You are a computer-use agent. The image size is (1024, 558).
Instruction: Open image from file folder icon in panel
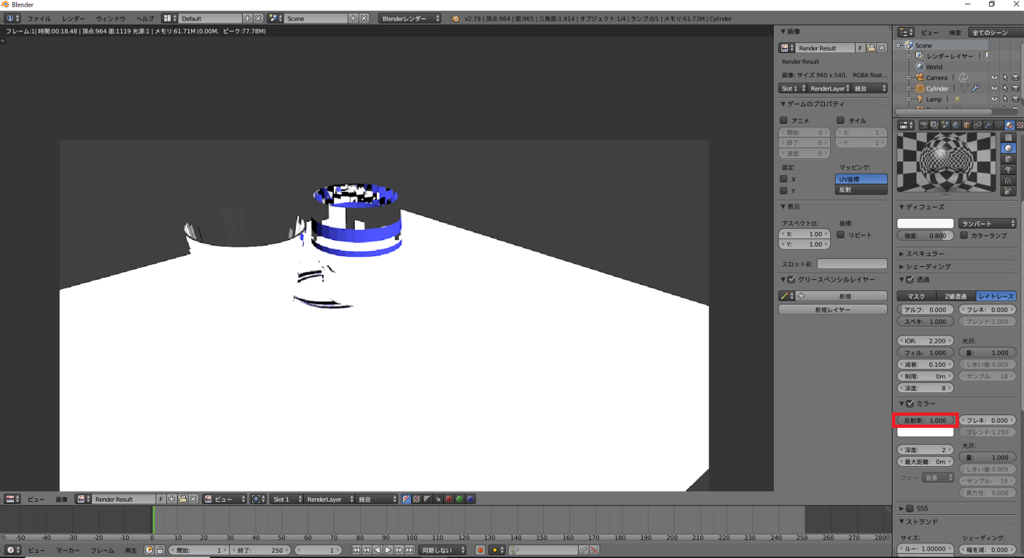[x=871, y=48]
